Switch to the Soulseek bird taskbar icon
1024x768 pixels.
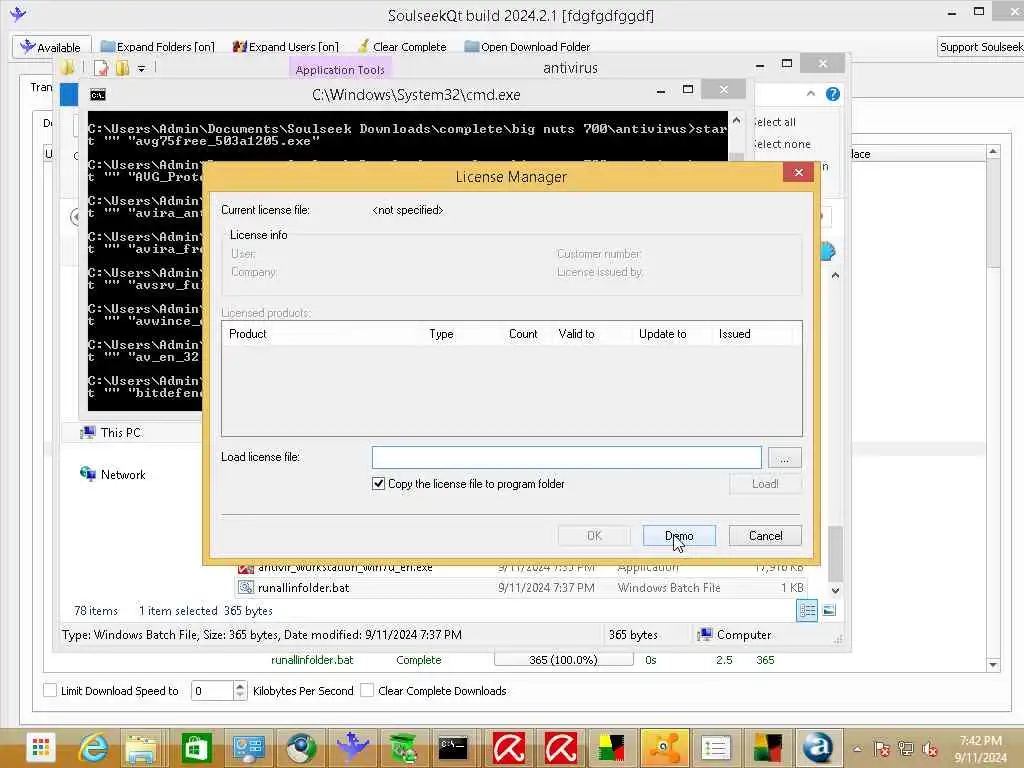point(352,748)
